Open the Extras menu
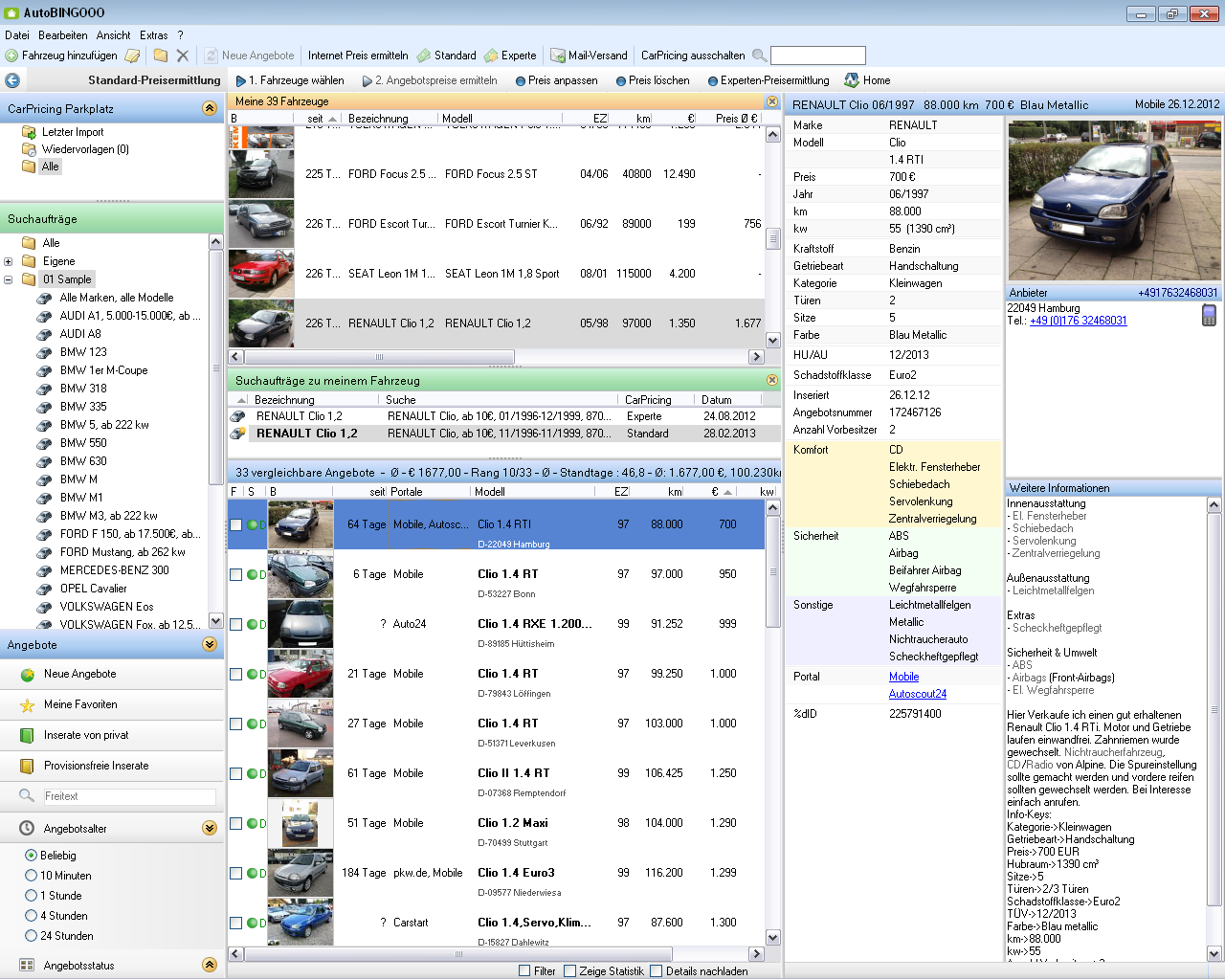The height and width of the screenshot is (980, 1225). 154,35
